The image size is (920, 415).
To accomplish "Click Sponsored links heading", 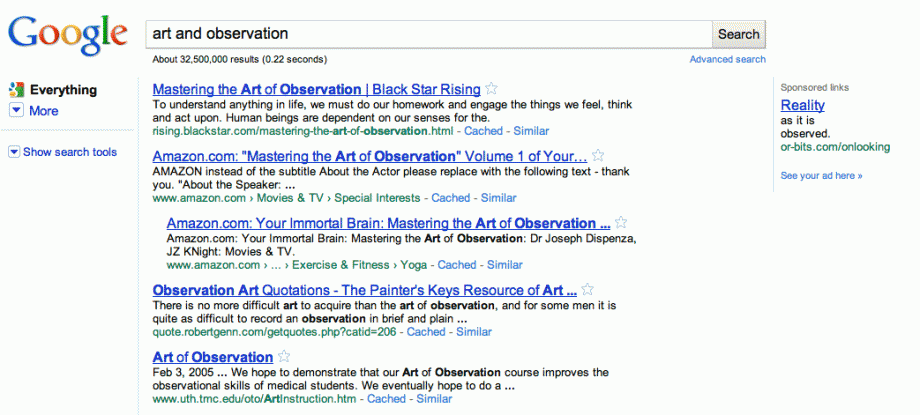I will [814, 87].
